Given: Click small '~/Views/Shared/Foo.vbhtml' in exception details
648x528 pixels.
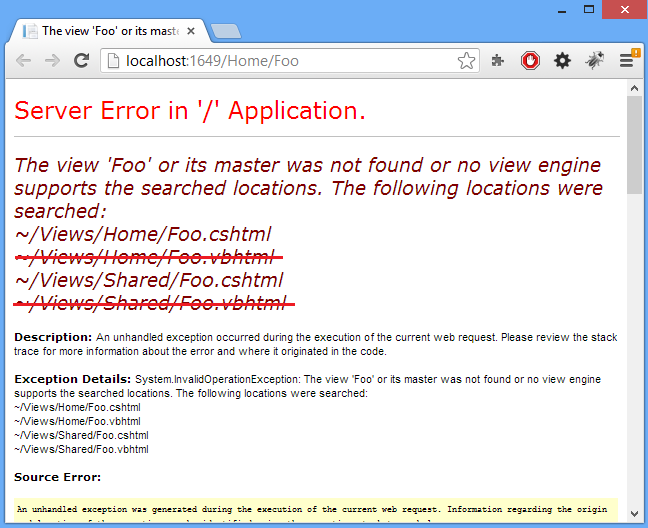Looking at the screenshot, I should pos(81,450).
